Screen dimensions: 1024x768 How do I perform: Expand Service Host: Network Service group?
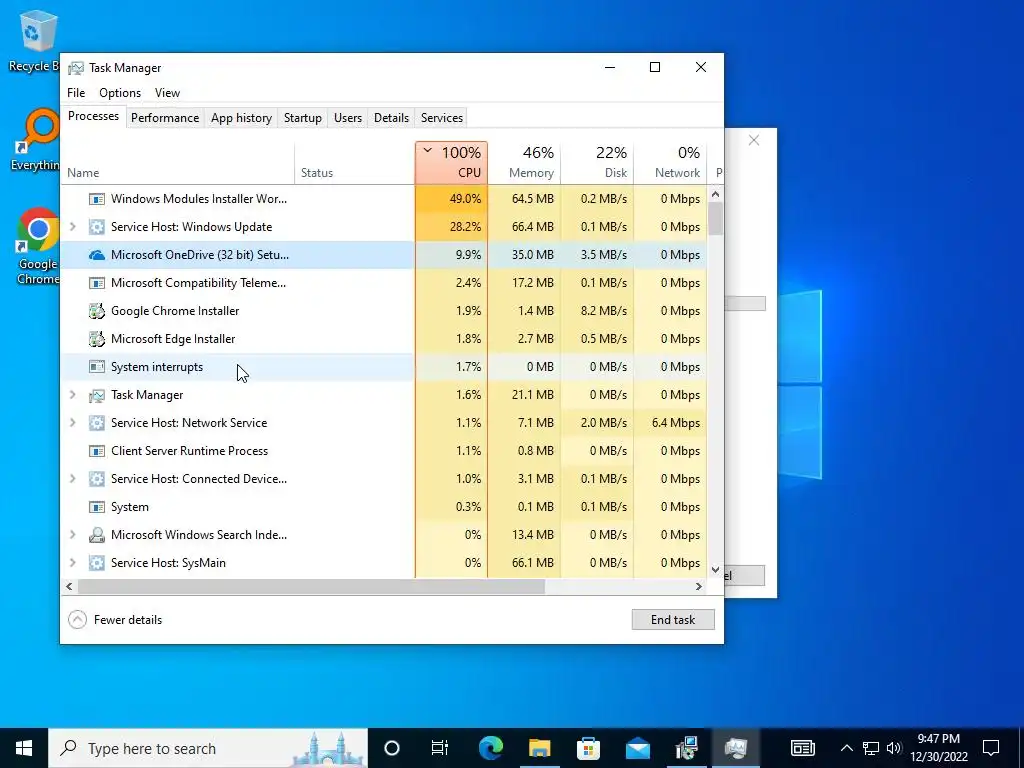click(72, 423)
